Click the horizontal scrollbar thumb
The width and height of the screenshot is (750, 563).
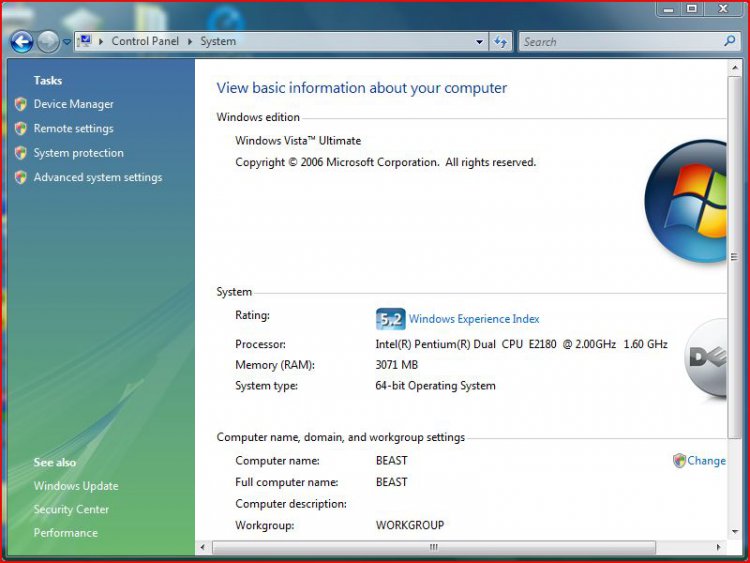[x=434, y=547]
